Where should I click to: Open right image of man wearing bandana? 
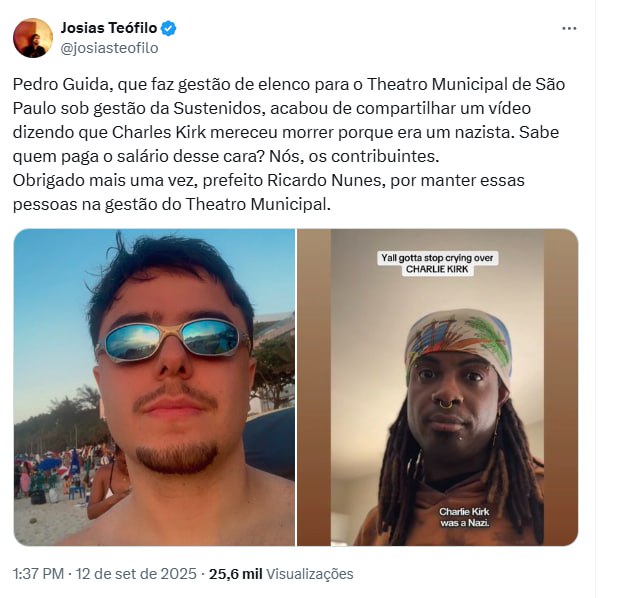[x=437, y=387]
